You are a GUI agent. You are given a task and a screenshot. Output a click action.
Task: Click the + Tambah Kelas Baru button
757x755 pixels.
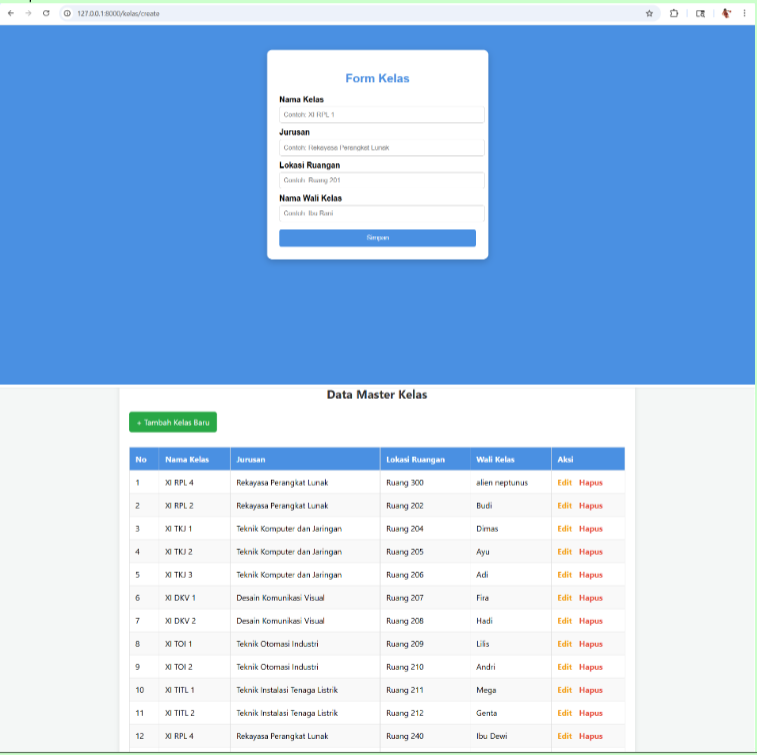[x=173, y=422]
